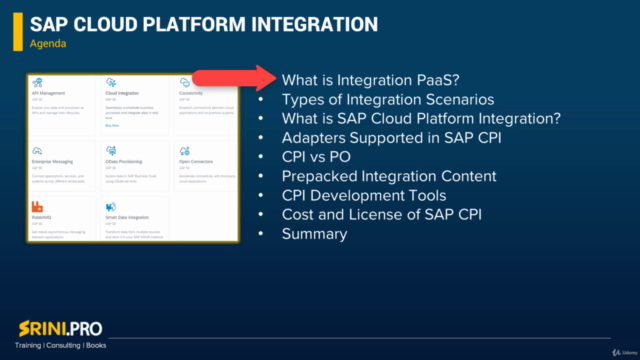
Task: Click the API Management tile icon
Action: [37, 83]
